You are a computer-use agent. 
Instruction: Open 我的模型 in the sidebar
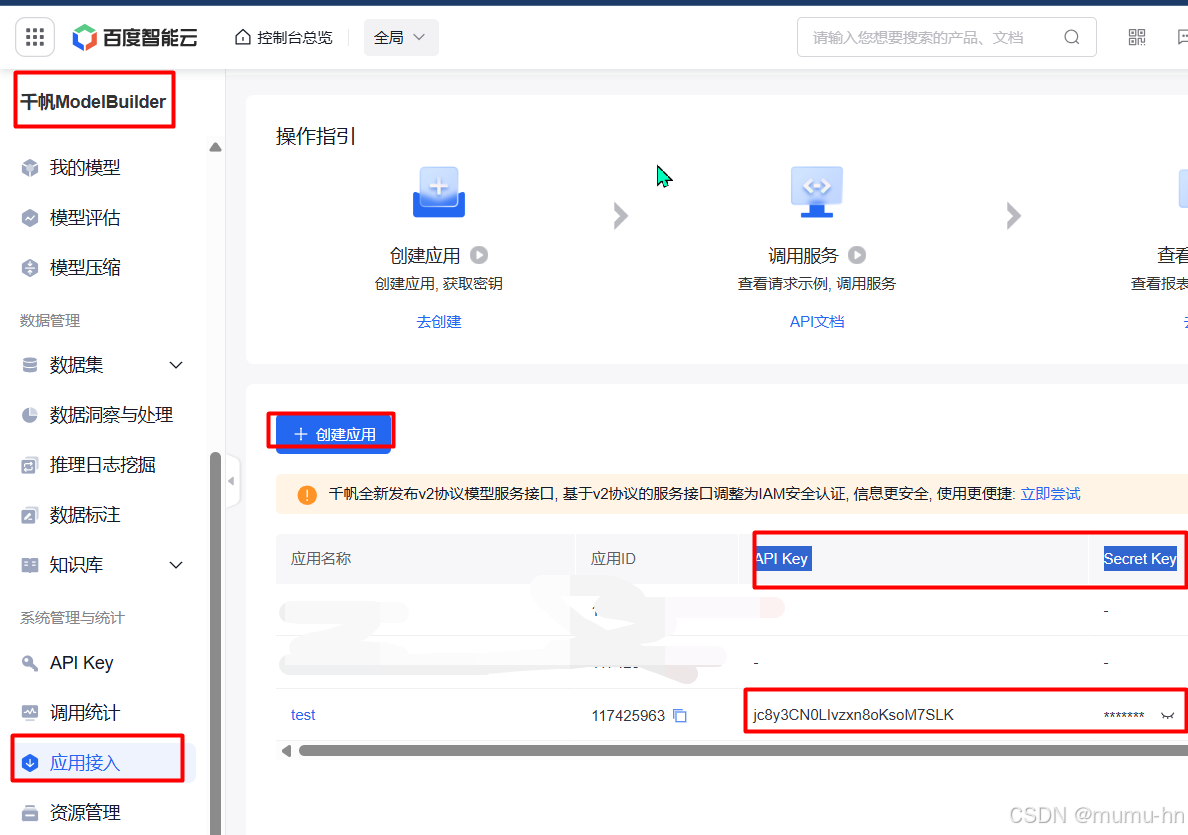85,167
